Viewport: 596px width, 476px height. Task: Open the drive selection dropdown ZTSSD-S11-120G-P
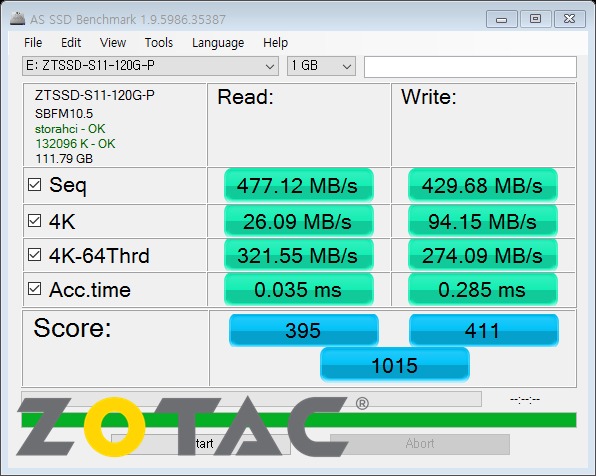pyautogui.click(x=151, y=66)
